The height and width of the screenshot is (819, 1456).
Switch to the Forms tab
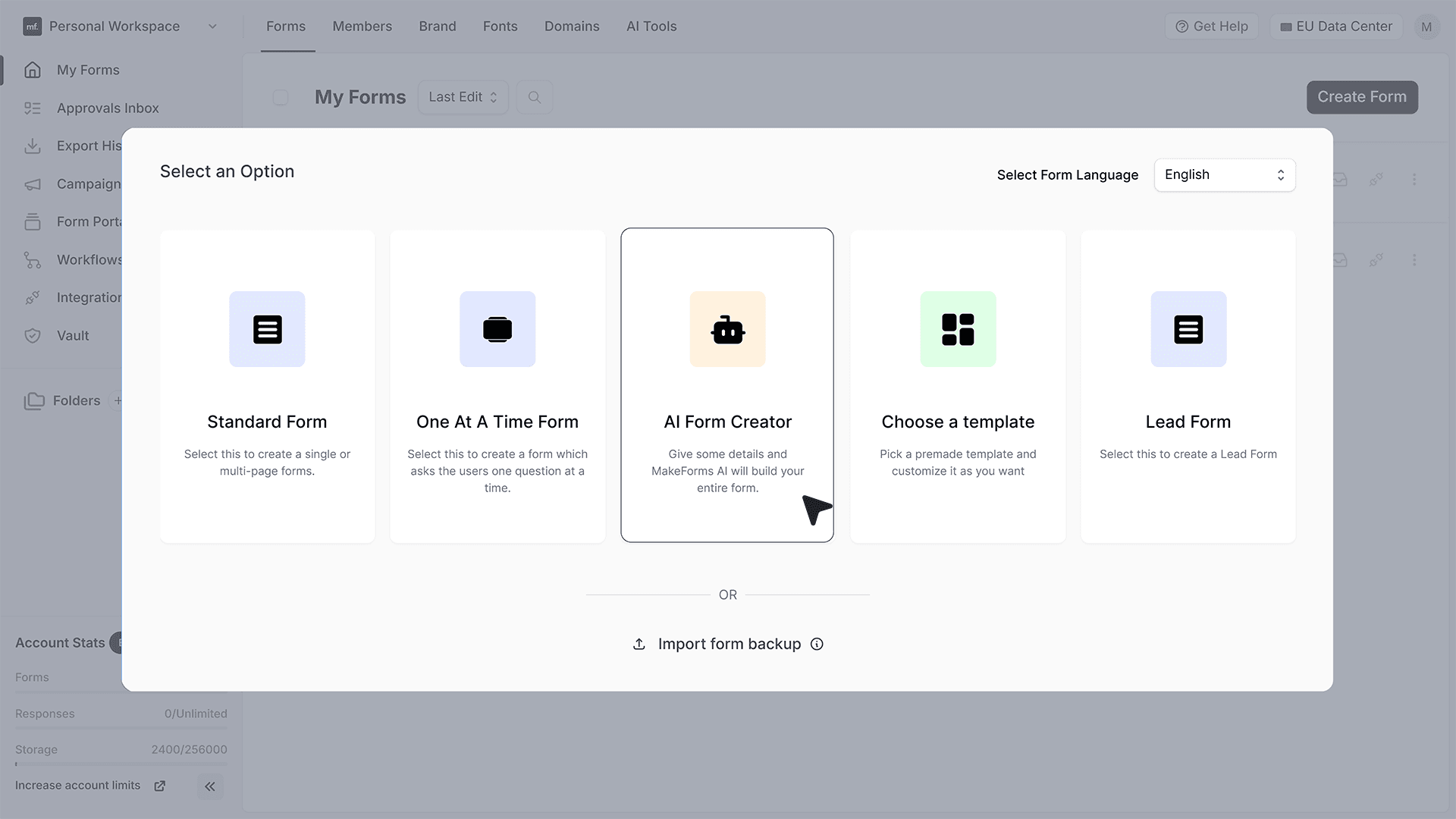point(286,27)
